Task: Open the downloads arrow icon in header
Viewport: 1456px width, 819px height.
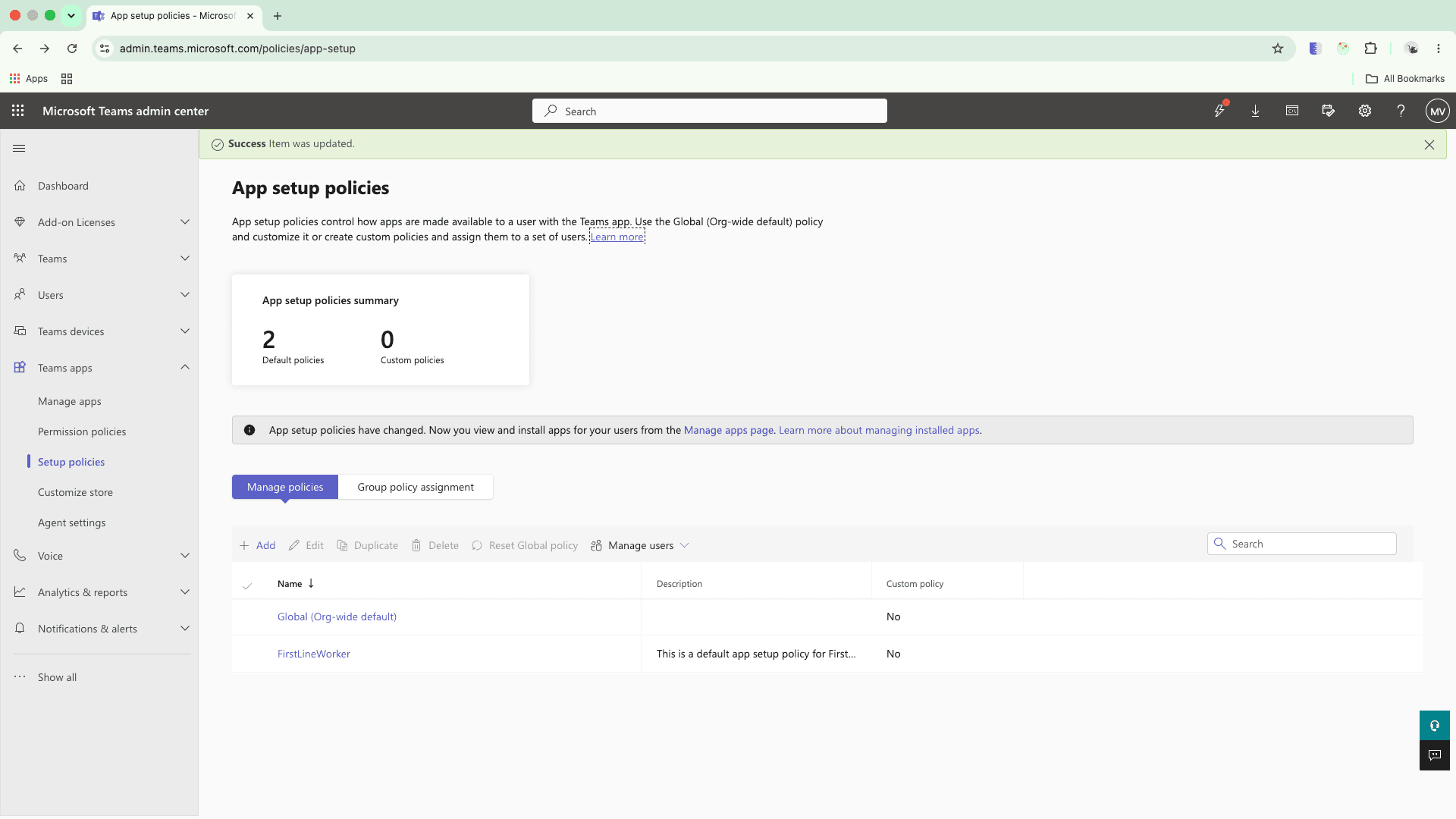Action: point(1256,111)
